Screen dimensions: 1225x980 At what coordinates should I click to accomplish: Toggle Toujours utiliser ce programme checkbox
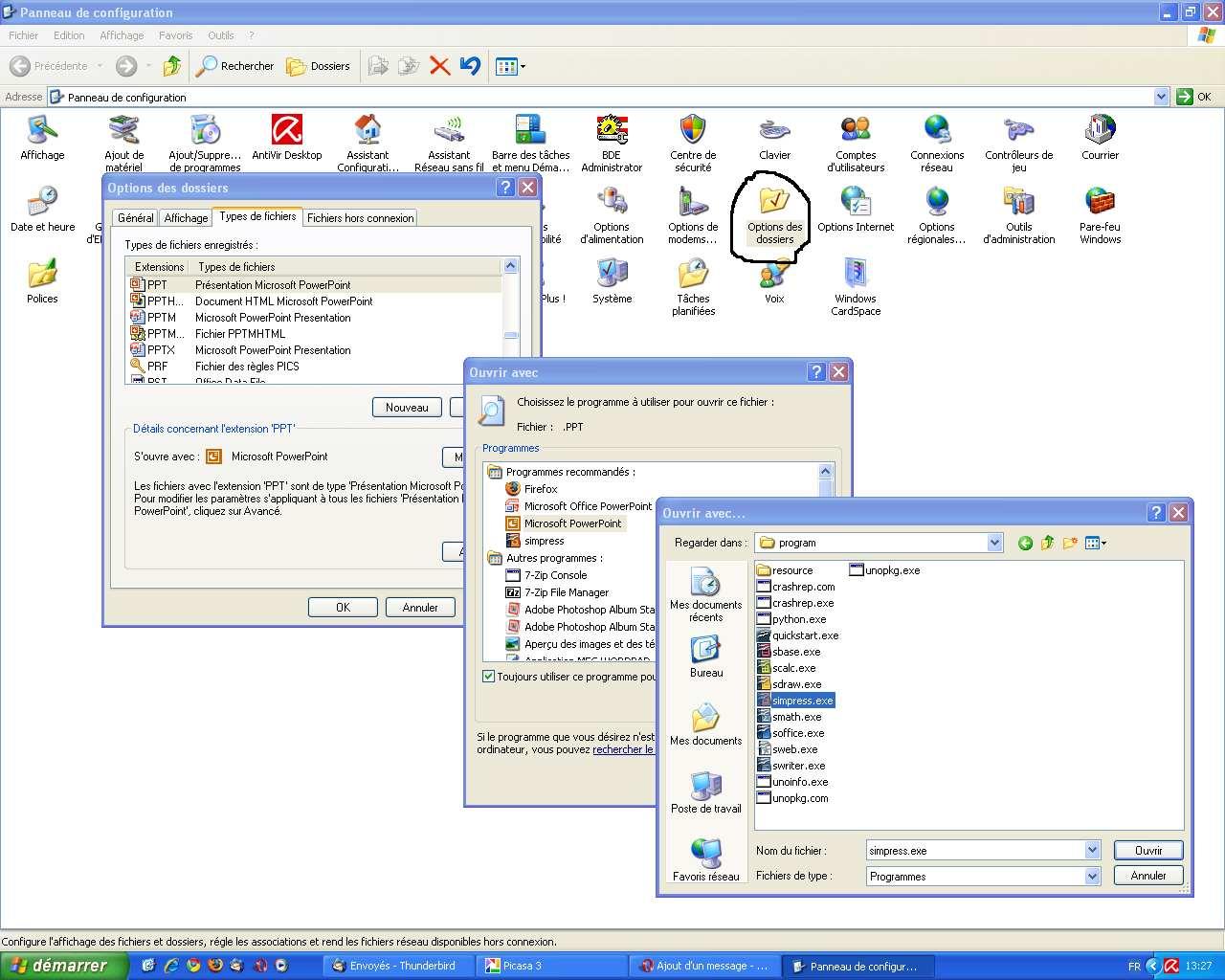coord(489,677)
